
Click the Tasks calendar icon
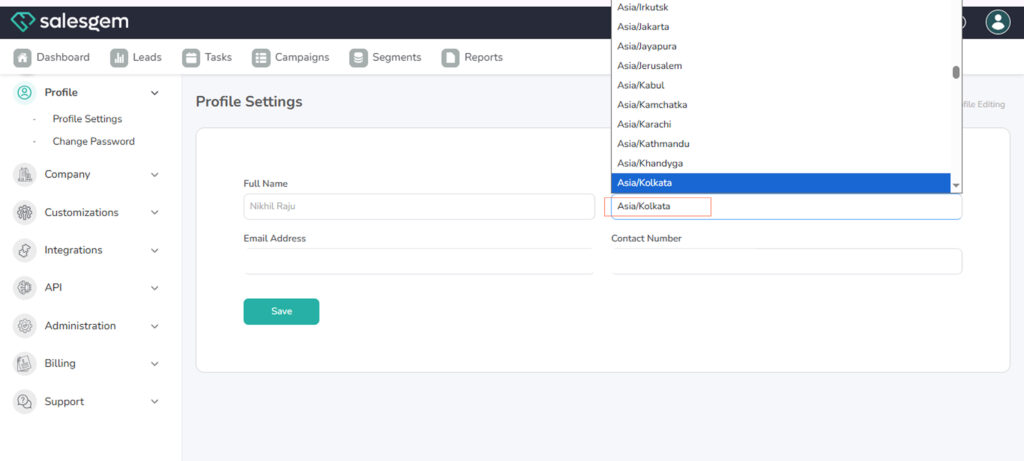tap(191, 58)
